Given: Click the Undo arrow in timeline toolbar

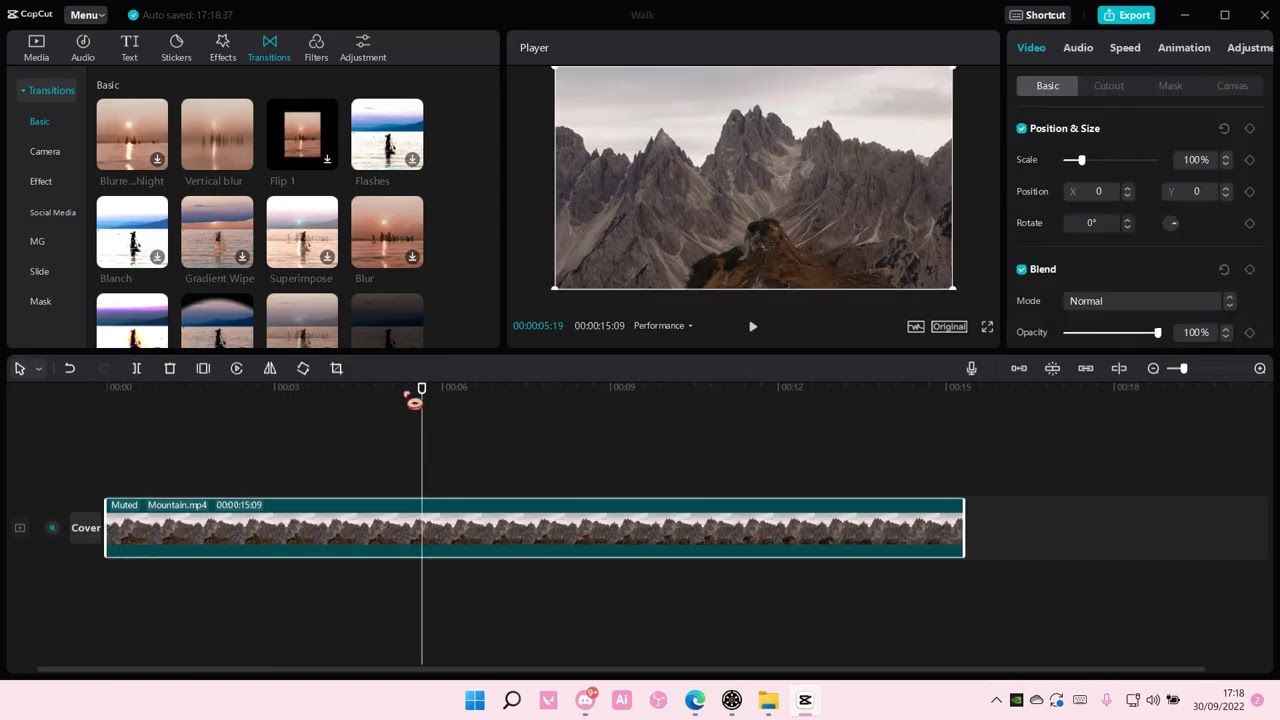Looking at the screenshot, I should tap(70, 369).
